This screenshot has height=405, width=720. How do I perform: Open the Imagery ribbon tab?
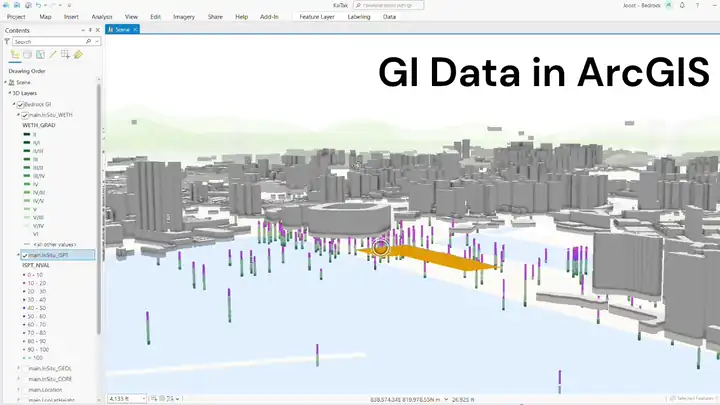pos(184,17)
